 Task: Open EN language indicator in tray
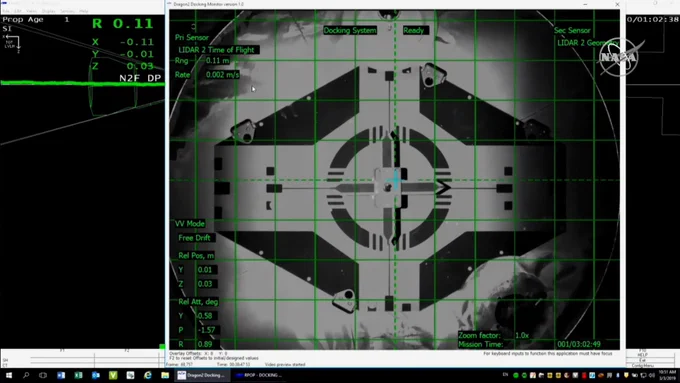pyautogui.click(x=505, y=375)
